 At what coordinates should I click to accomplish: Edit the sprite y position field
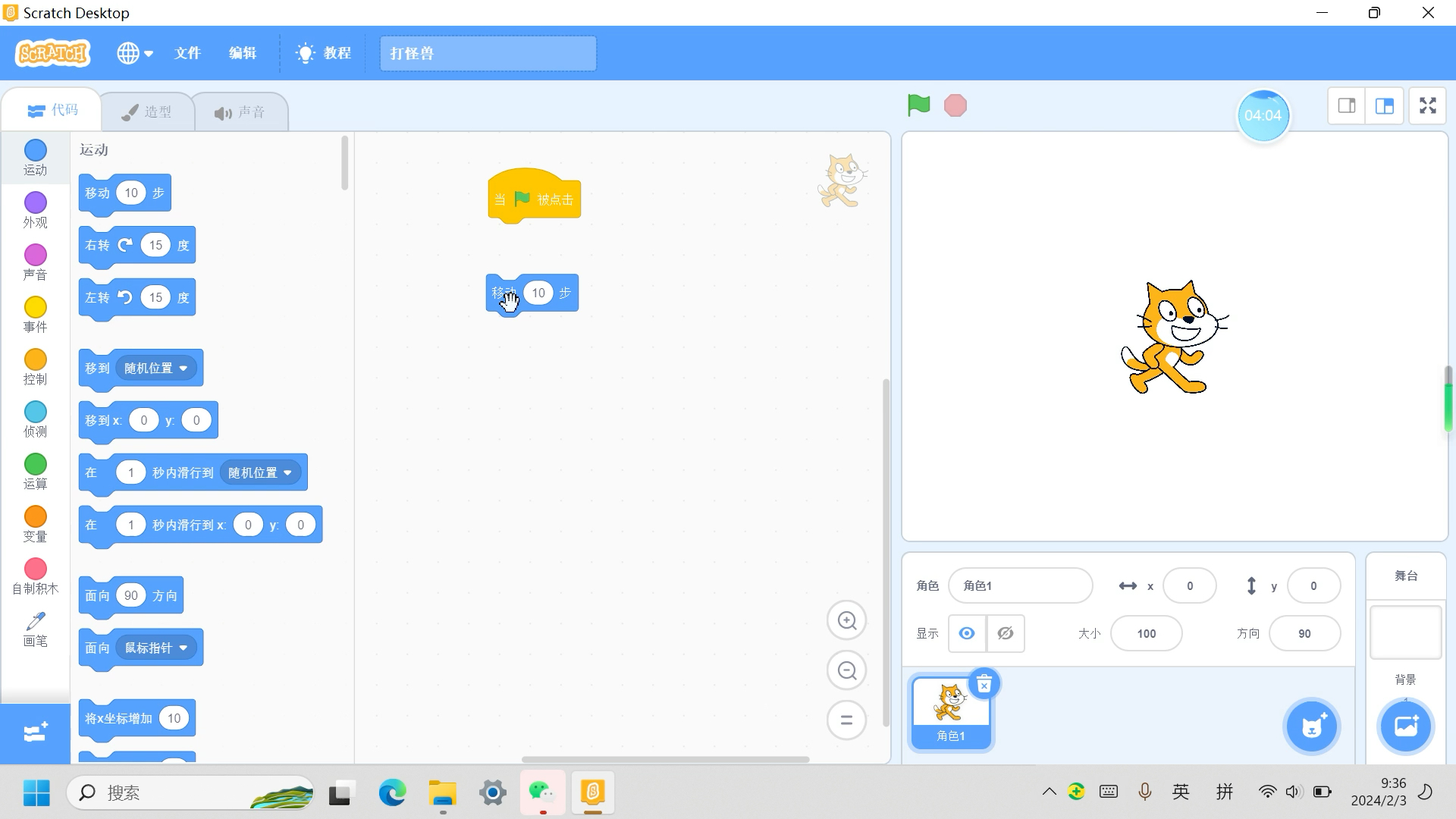point(1313,585)
